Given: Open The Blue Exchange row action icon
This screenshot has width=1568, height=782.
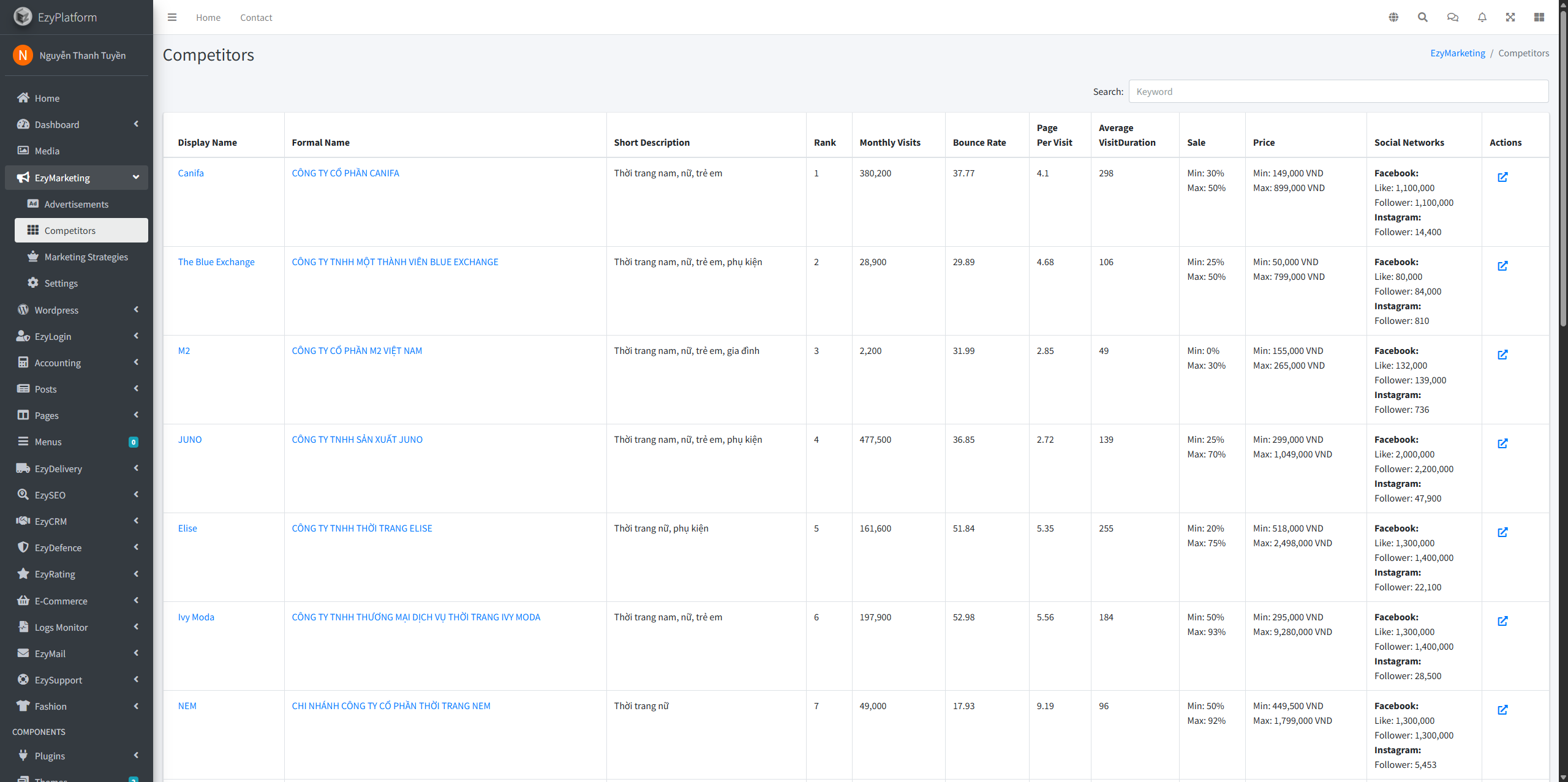Looking at the screenshot, I should pyautogui.click(x=1502, y=266).
